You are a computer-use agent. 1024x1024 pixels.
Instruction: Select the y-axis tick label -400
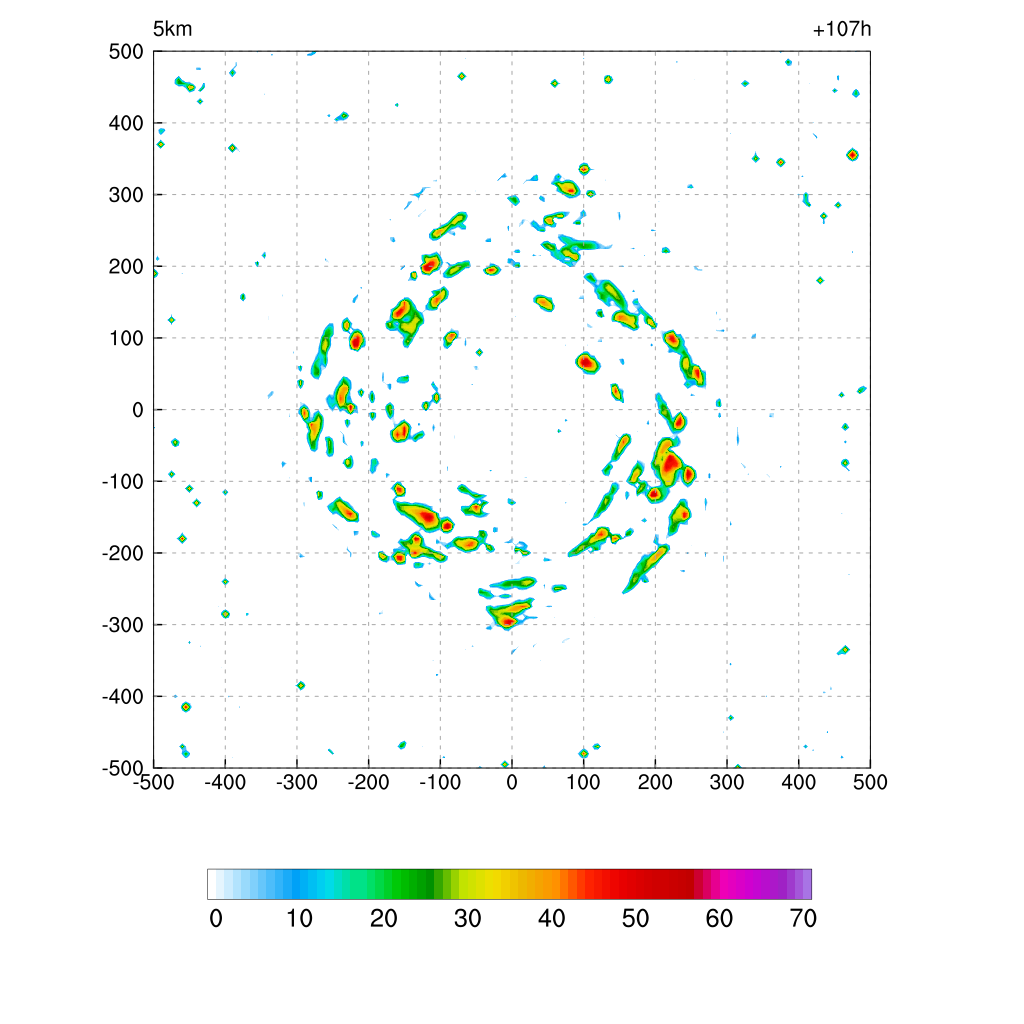click(x=123, y=697)
